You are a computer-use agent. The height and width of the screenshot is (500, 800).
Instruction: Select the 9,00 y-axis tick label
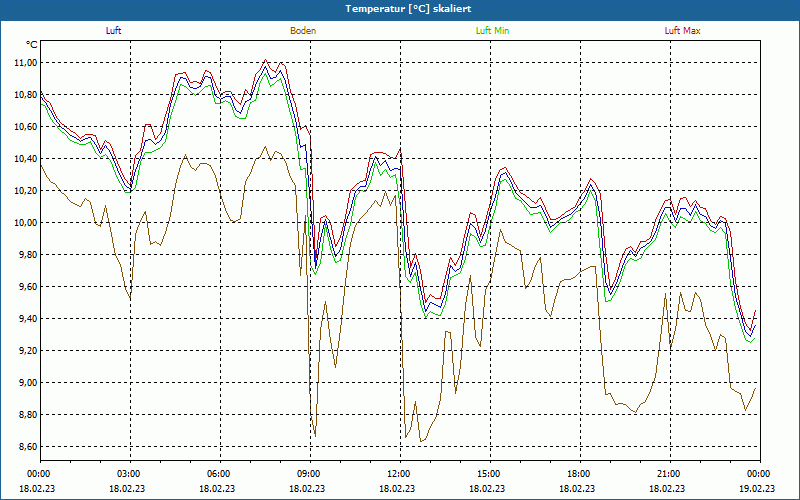tap(26, 382)
